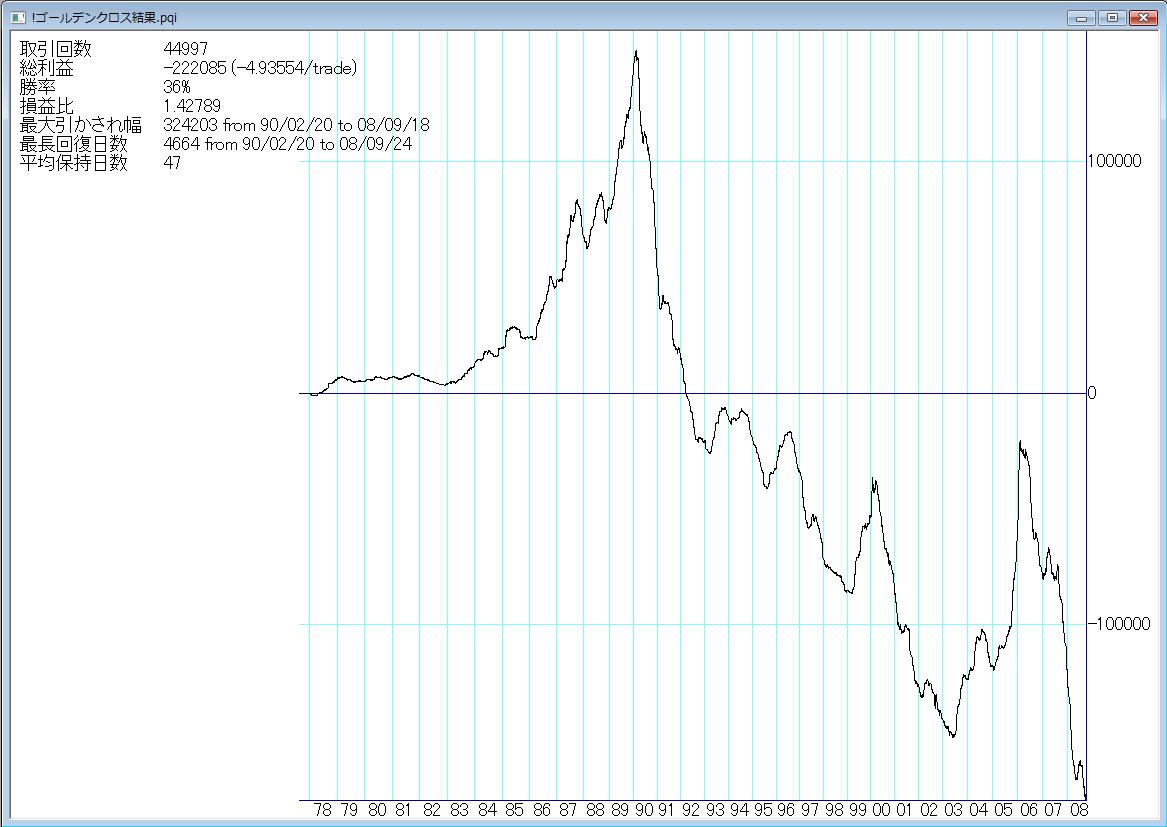This screenshot has height=827, width=1167.
Task: Click the 0 label on the y-axis
Action: 1092,393
